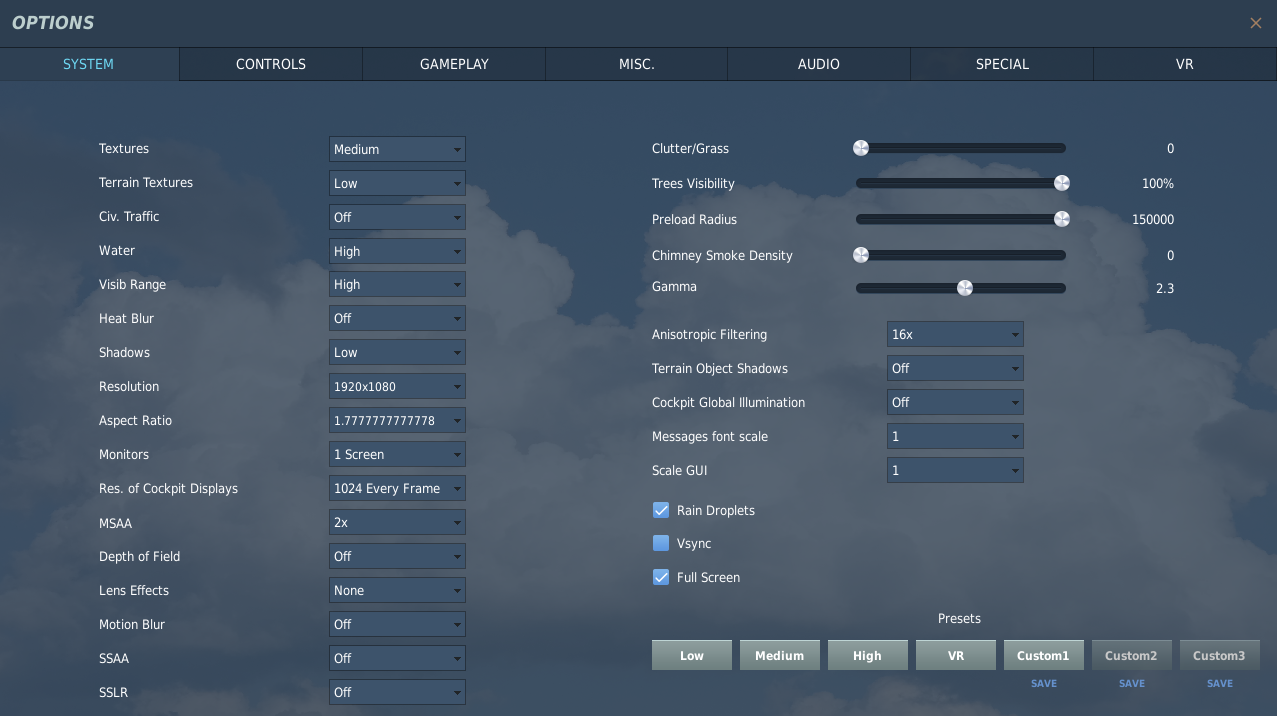
Task: Enable the Vsync checkbox
Action: pyautogui.click(x=661, y=543)
